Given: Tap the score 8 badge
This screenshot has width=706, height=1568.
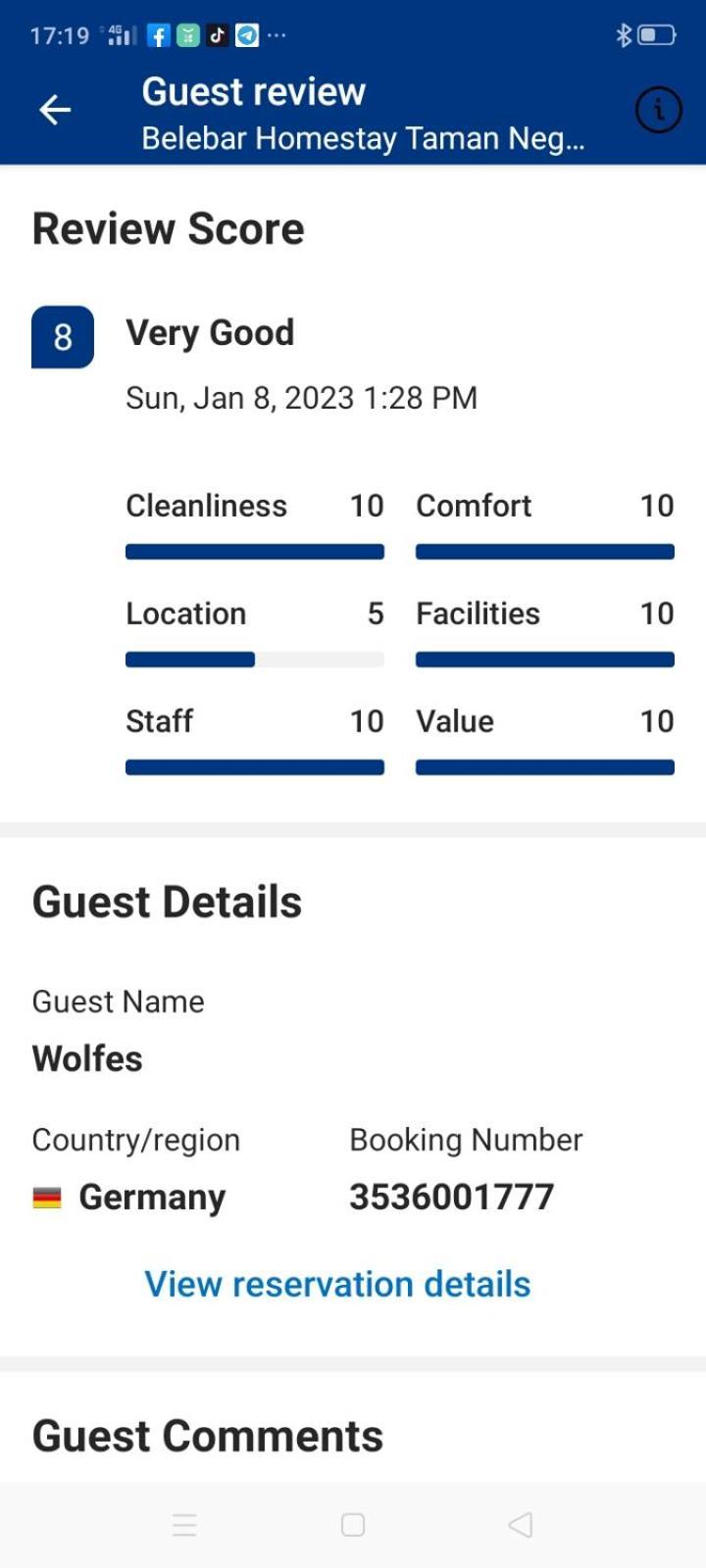Looking at the screenshot, I should (63, 337).
